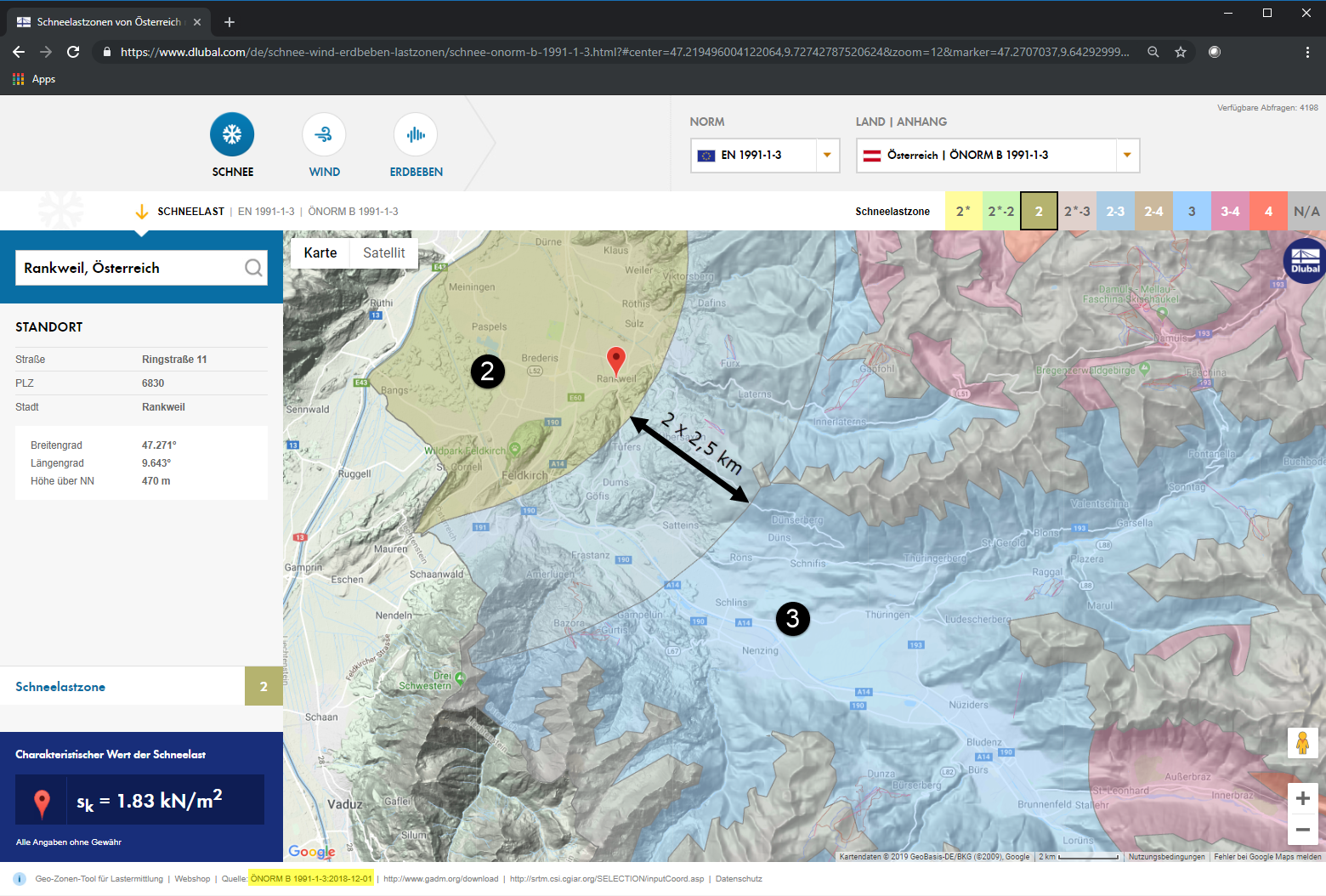Bookmark this page with the star

click(x=1181, y=52)
